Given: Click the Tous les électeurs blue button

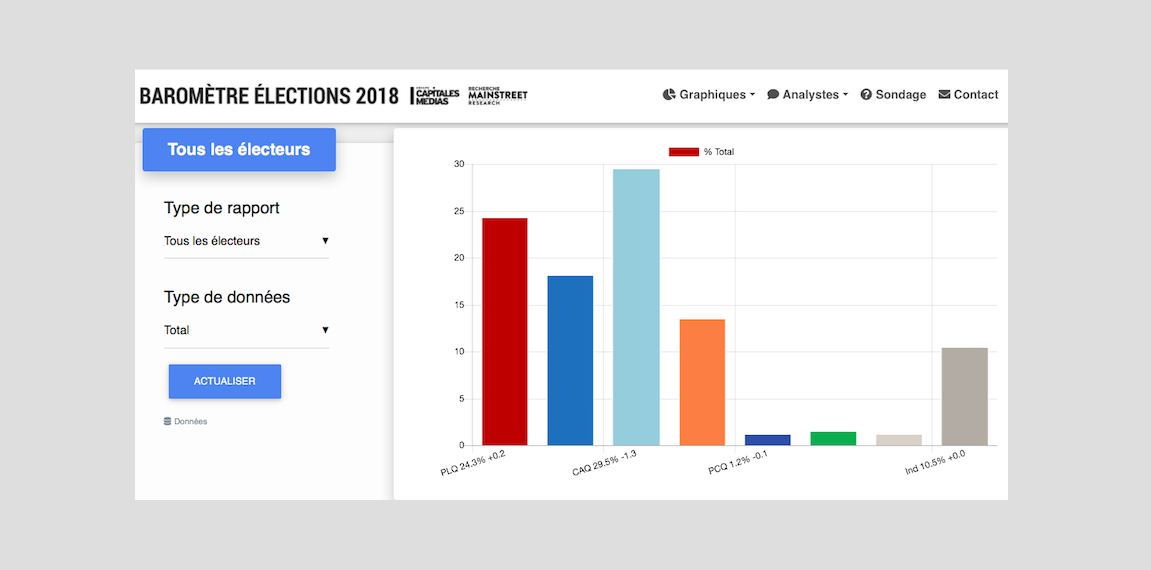Looking at the screenshot, I should click(x=239, y=150).
